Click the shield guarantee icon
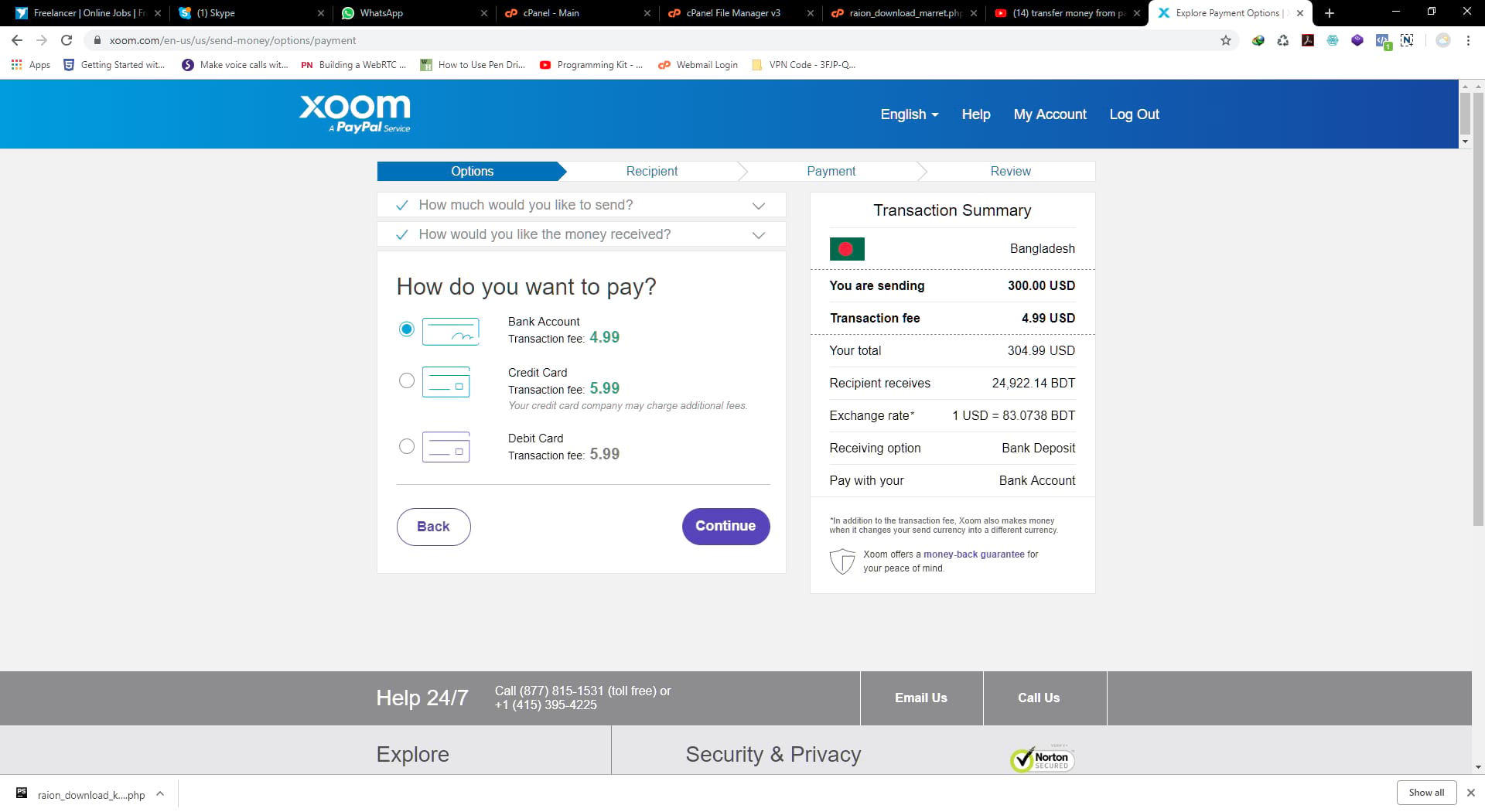This screenshot has width=1485, height=812. tap(841, 561)
